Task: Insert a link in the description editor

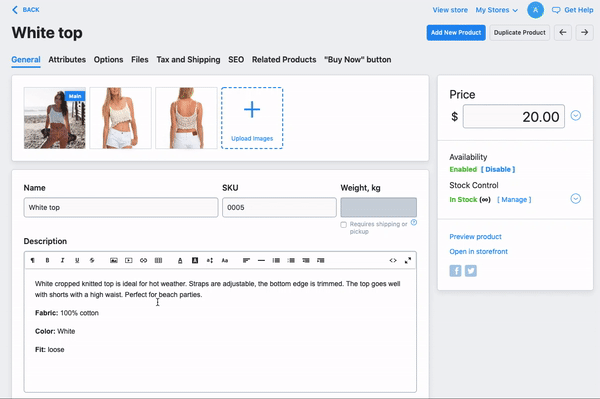Action: click(143, 261)
